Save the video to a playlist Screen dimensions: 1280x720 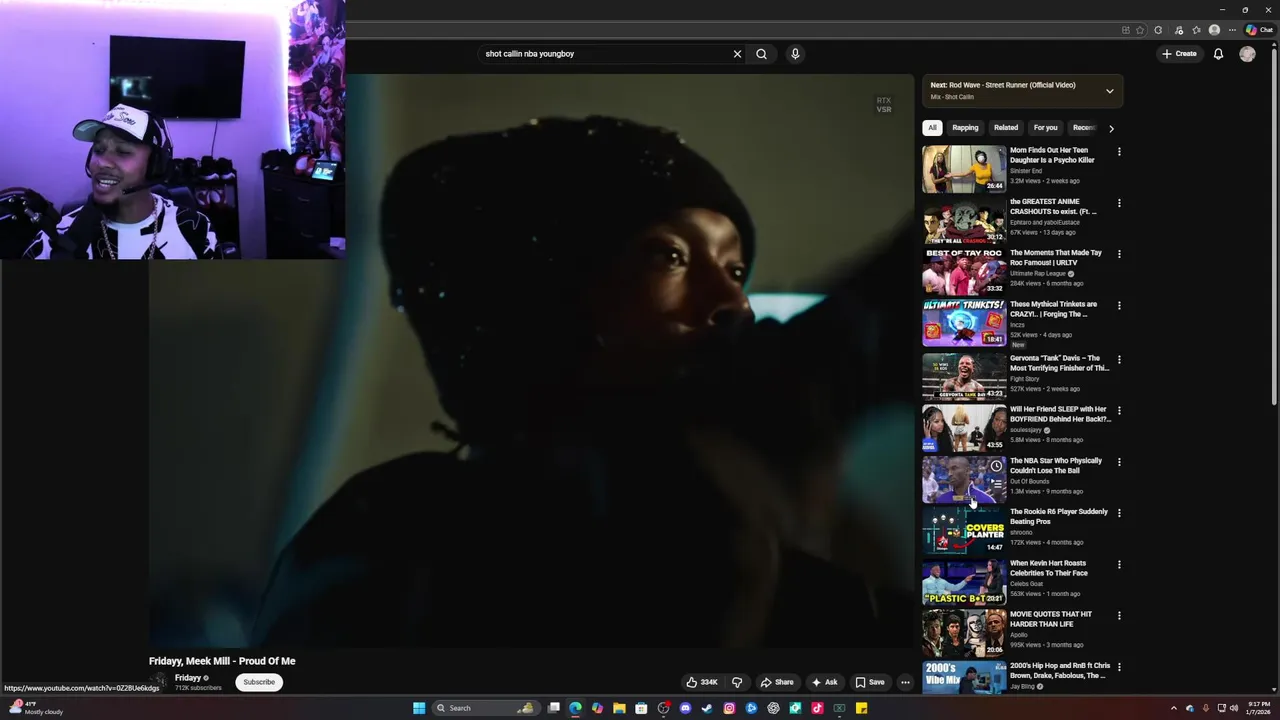point(869,682)
